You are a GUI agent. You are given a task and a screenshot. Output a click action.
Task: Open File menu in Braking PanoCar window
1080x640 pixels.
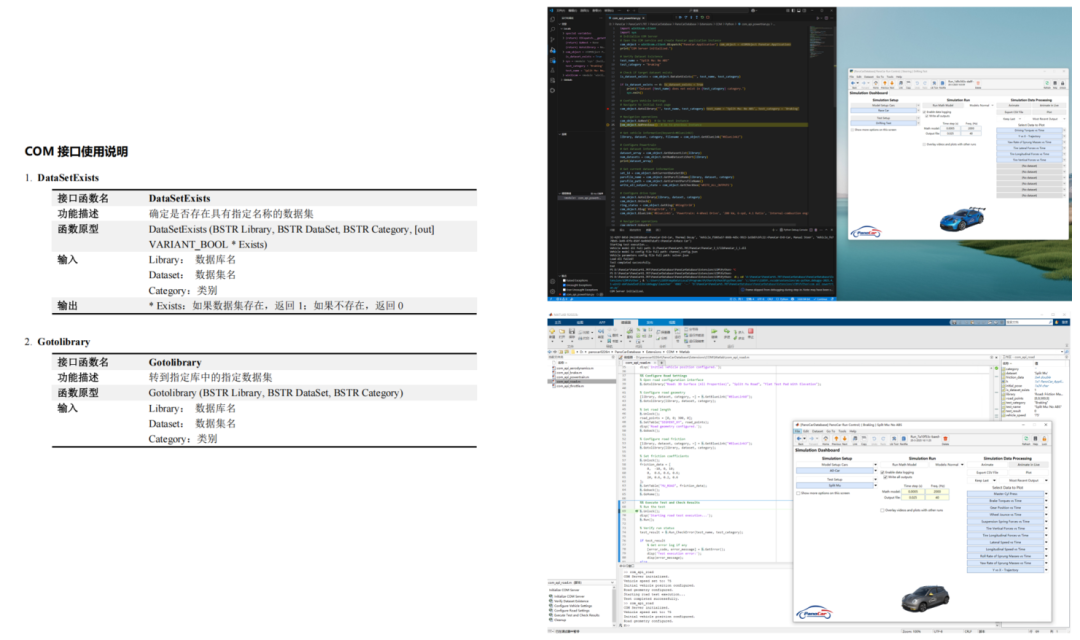798,431
